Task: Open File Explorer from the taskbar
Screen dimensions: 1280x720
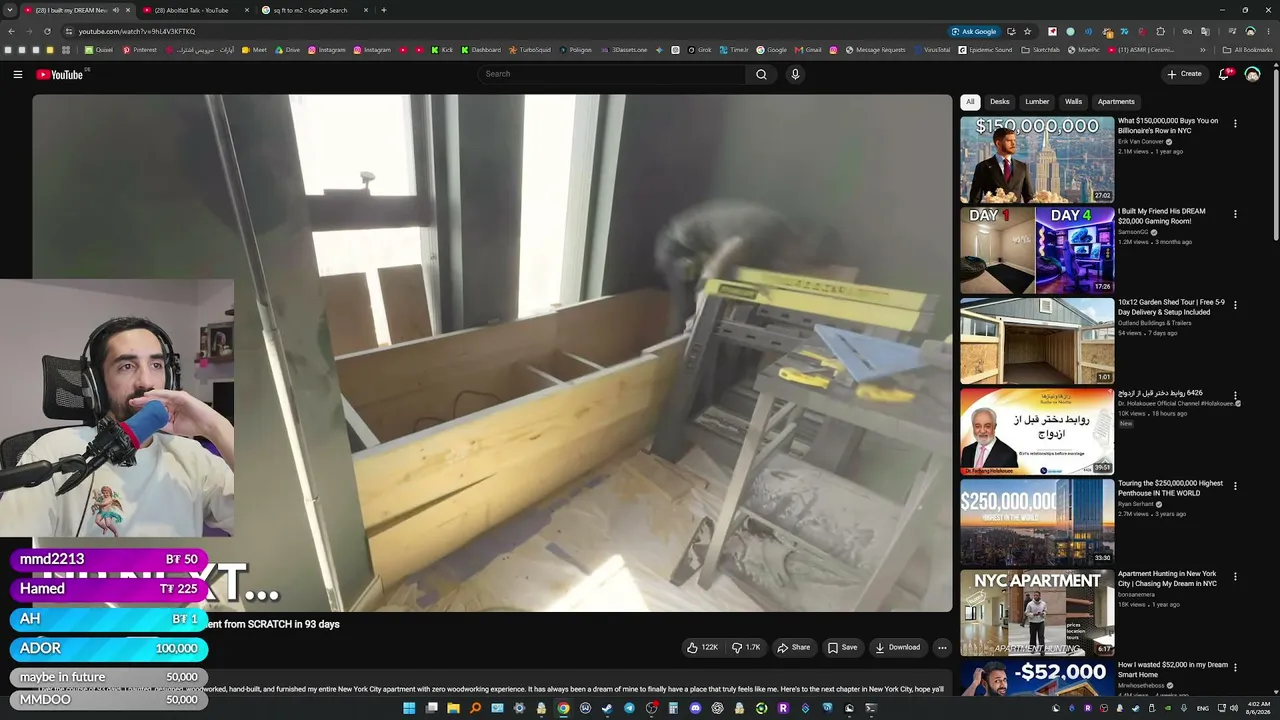Action: pos(453,708)
